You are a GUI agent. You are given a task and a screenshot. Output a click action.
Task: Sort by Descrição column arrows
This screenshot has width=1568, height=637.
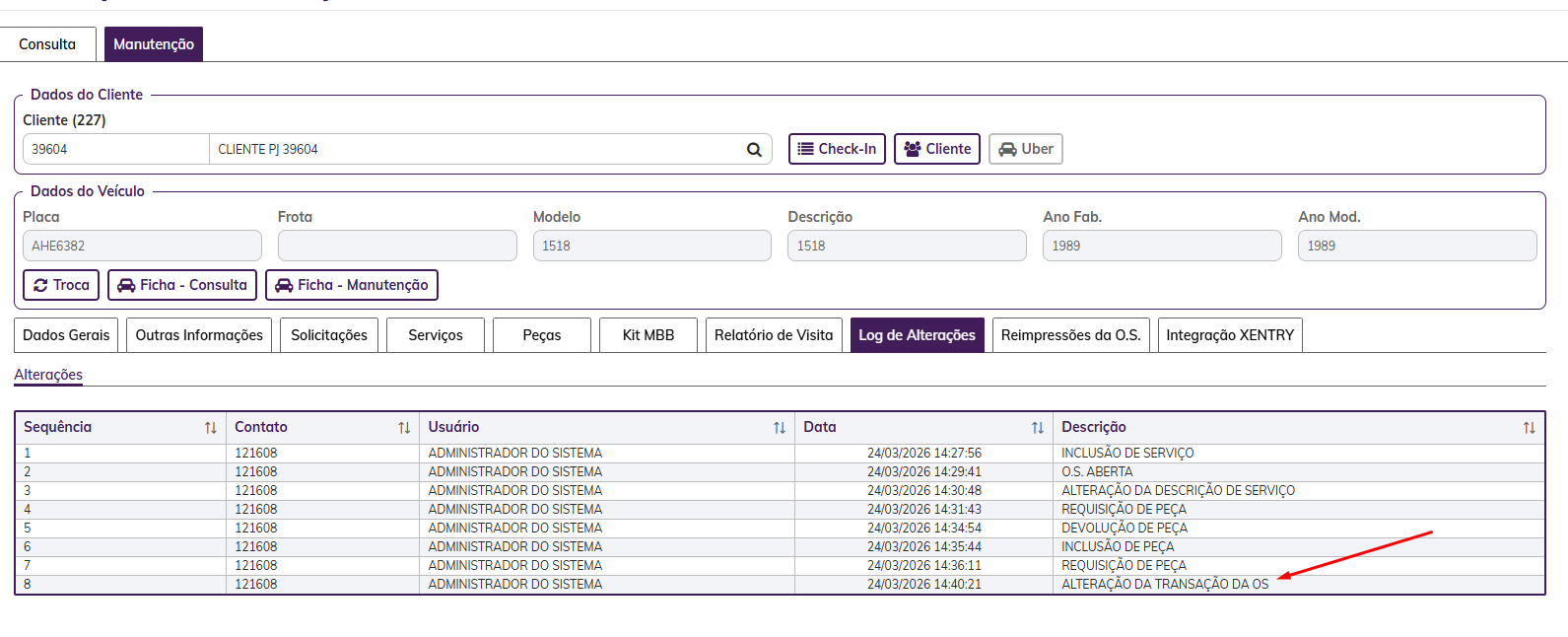pyautogui.click(x=1530, y=428)
